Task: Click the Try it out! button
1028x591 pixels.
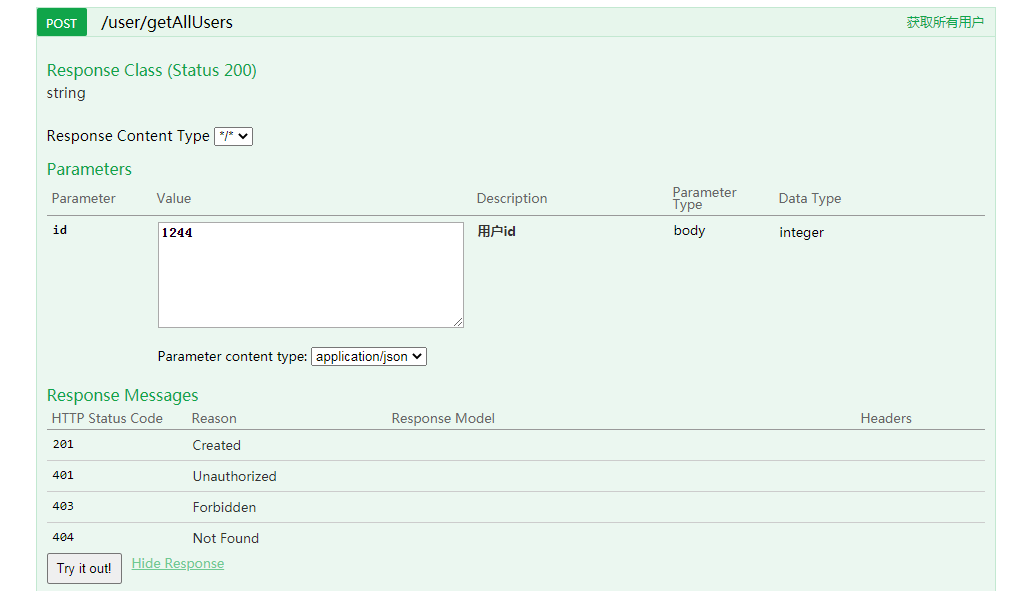Action: pos(84,568)
